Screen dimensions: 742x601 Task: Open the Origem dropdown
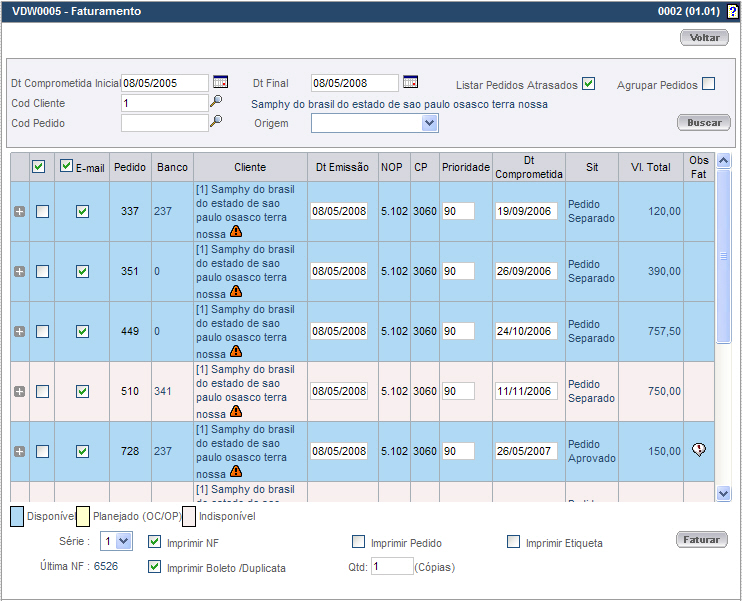click(x=429, y=123)
